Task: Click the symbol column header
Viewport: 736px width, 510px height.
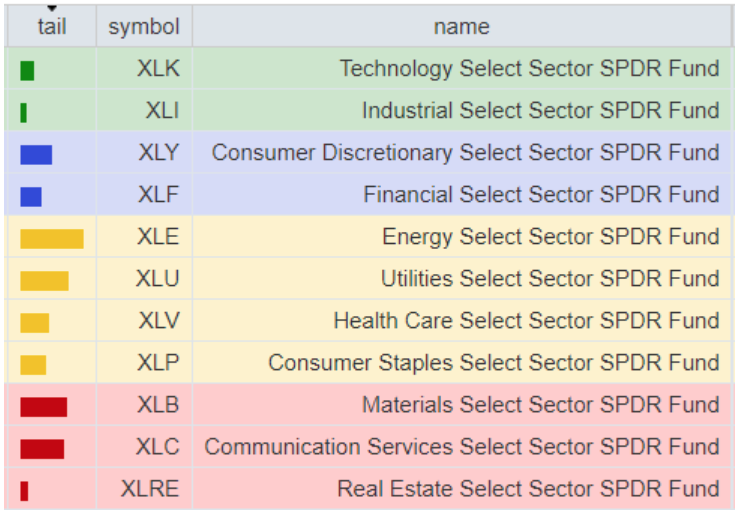Action: 144,26
